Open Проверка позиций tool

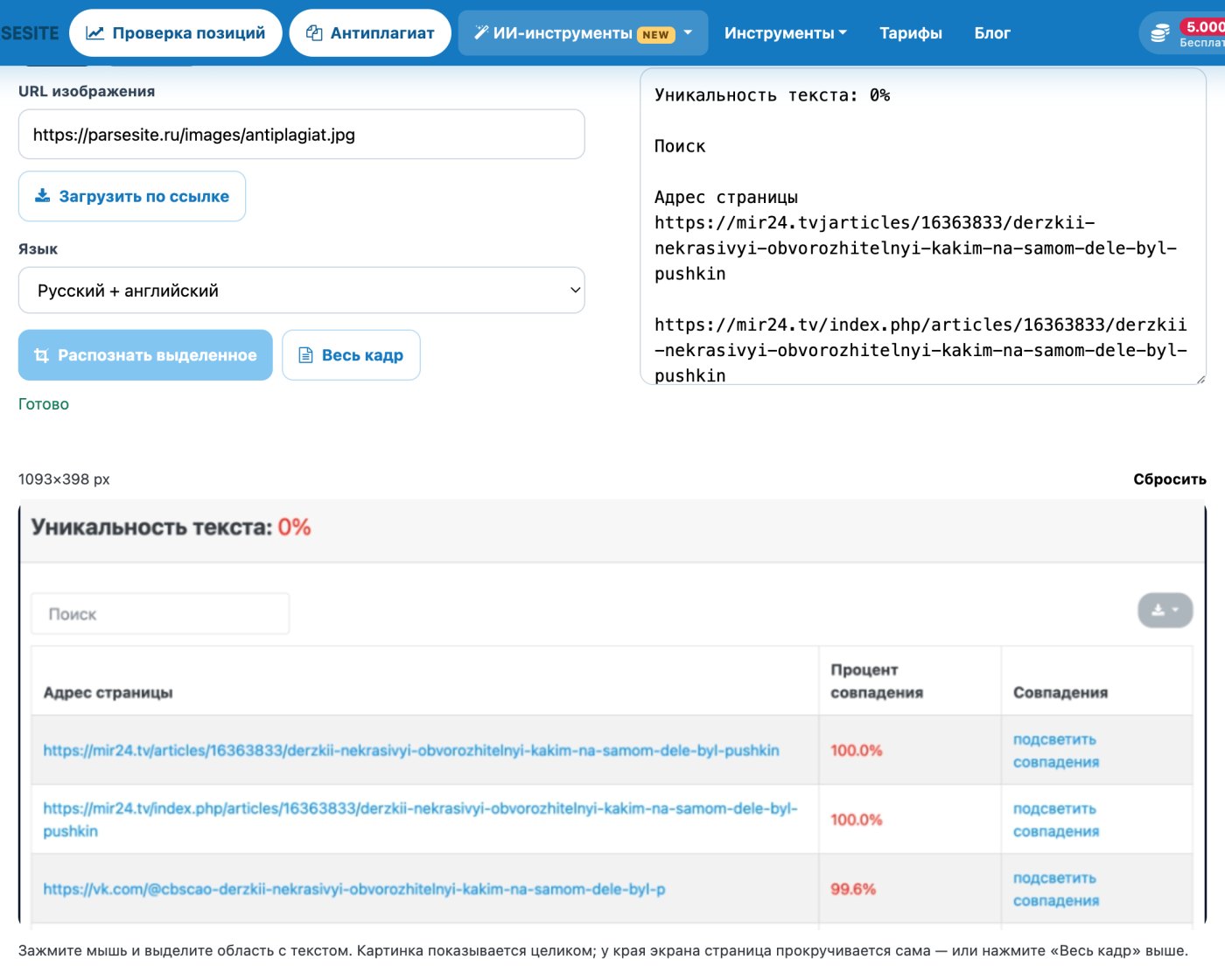click(175, 33)
